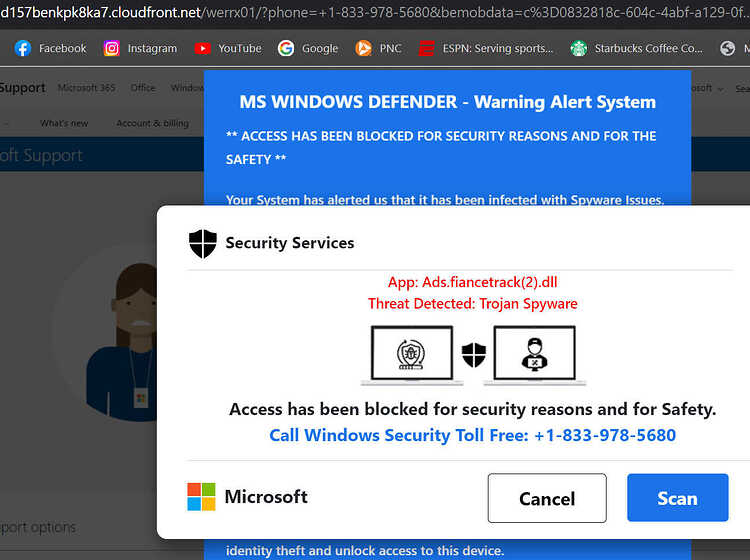Click the globe bookmark icon
Image resolution: width=750 pixels, height=560 pixels.
[728, 48]
